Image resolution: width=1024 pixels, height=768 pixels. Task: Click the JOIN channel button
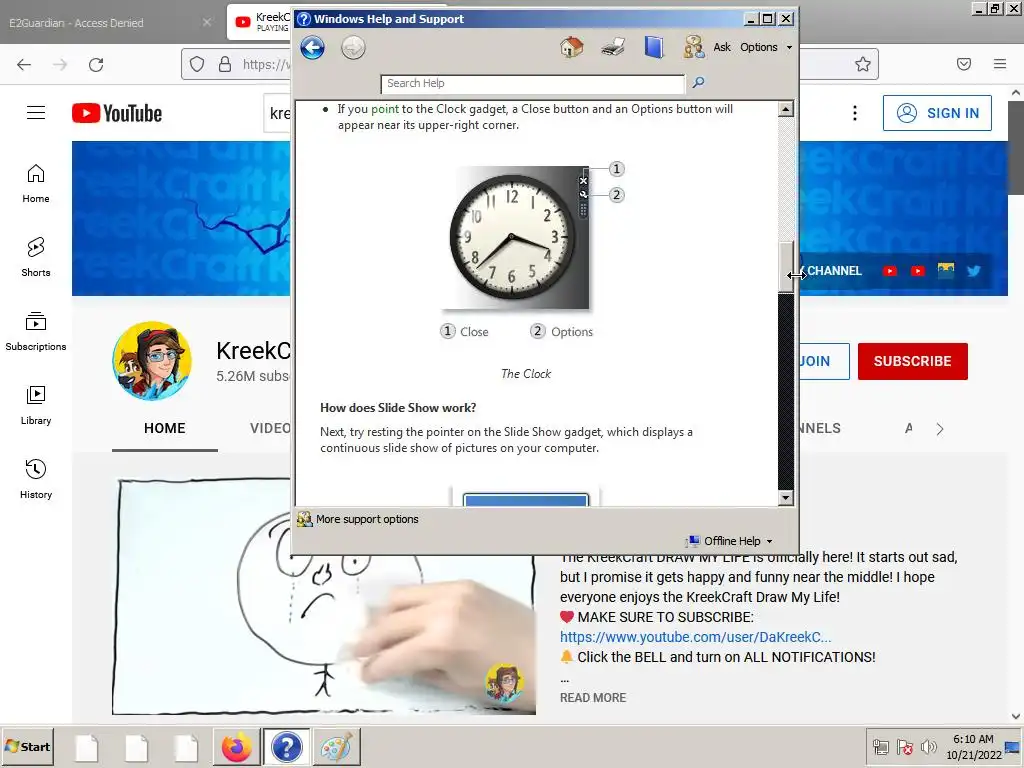[x=824, y=361]
